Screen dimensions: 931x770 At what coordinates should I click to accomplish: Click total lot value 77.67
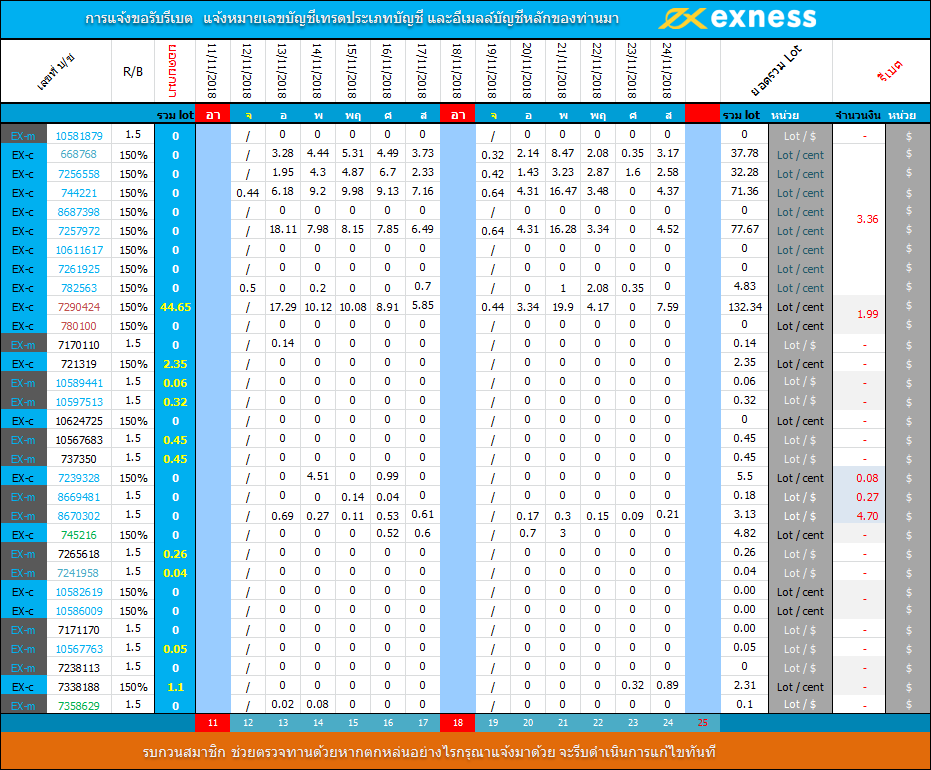(x=745, y=229)
